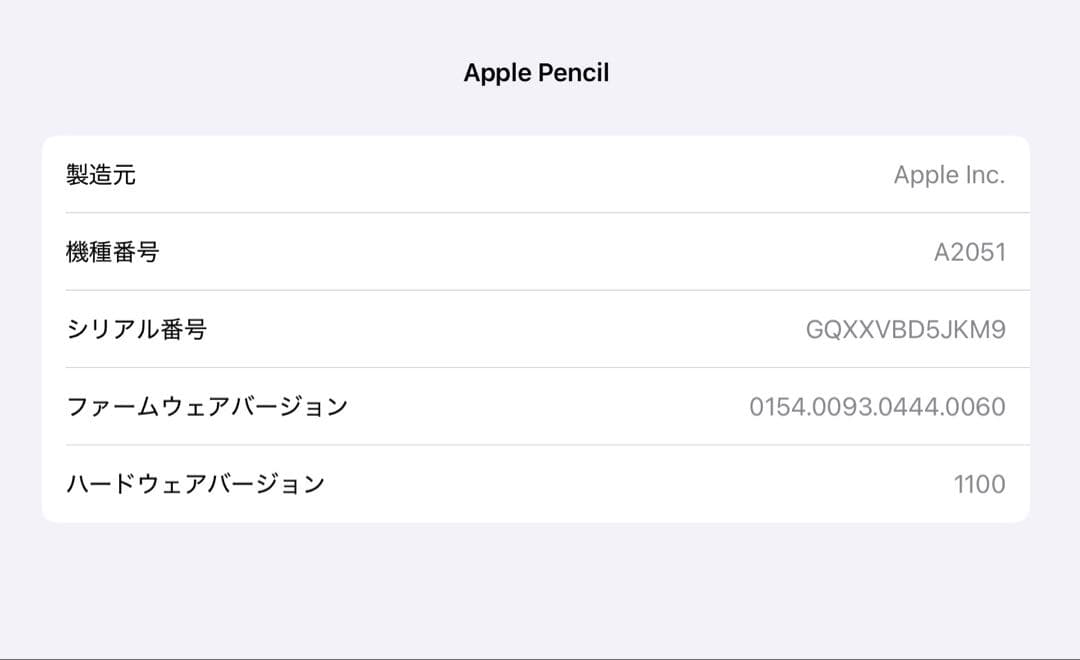This screenshot has height=660, width=1080.
Task: Select the ハードウェアバージョン (Hardware Version) row
Action: click(540, 483)
